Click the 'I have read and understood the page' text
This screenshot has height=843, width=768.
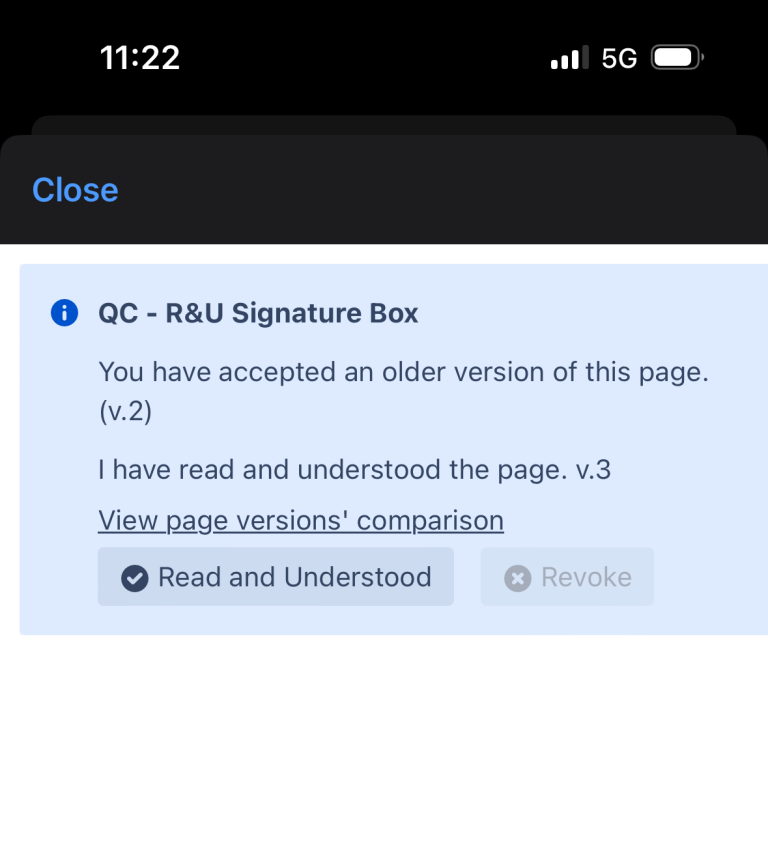coord(332,469)
